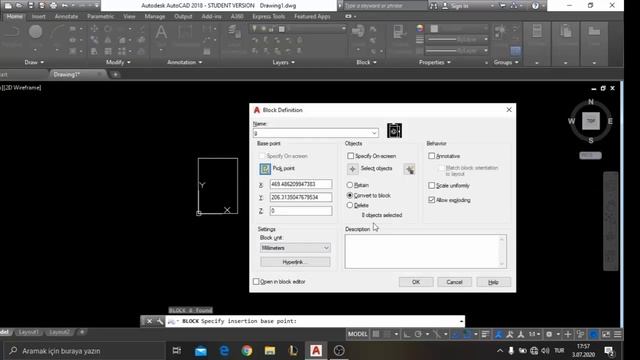Uncheck Allow exploding checkbox
The height and width of the screenshot is (360, 640).
pos(431,200)
